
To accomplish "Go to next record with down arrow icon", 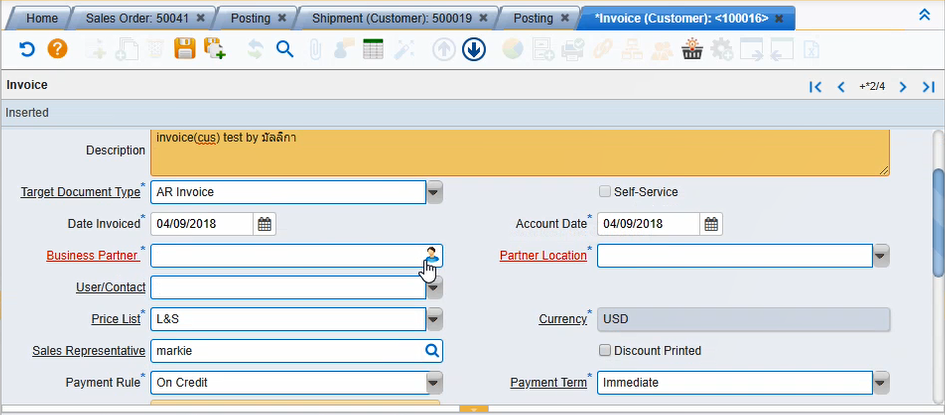I will [473, 49].
